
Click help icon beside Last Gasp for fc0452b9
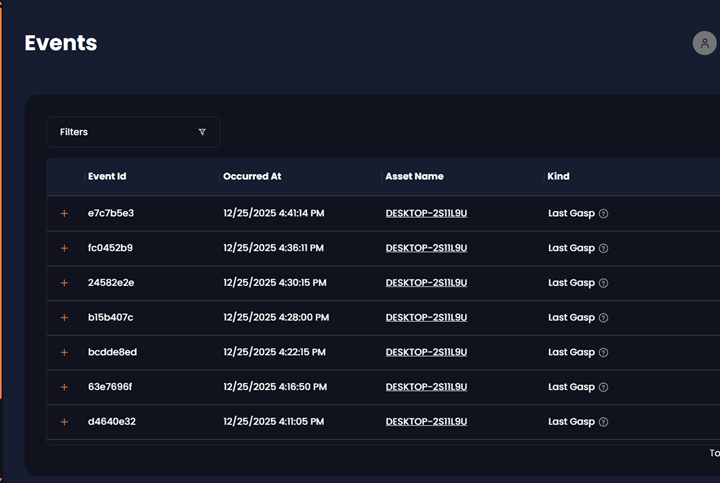pos(603,248)
